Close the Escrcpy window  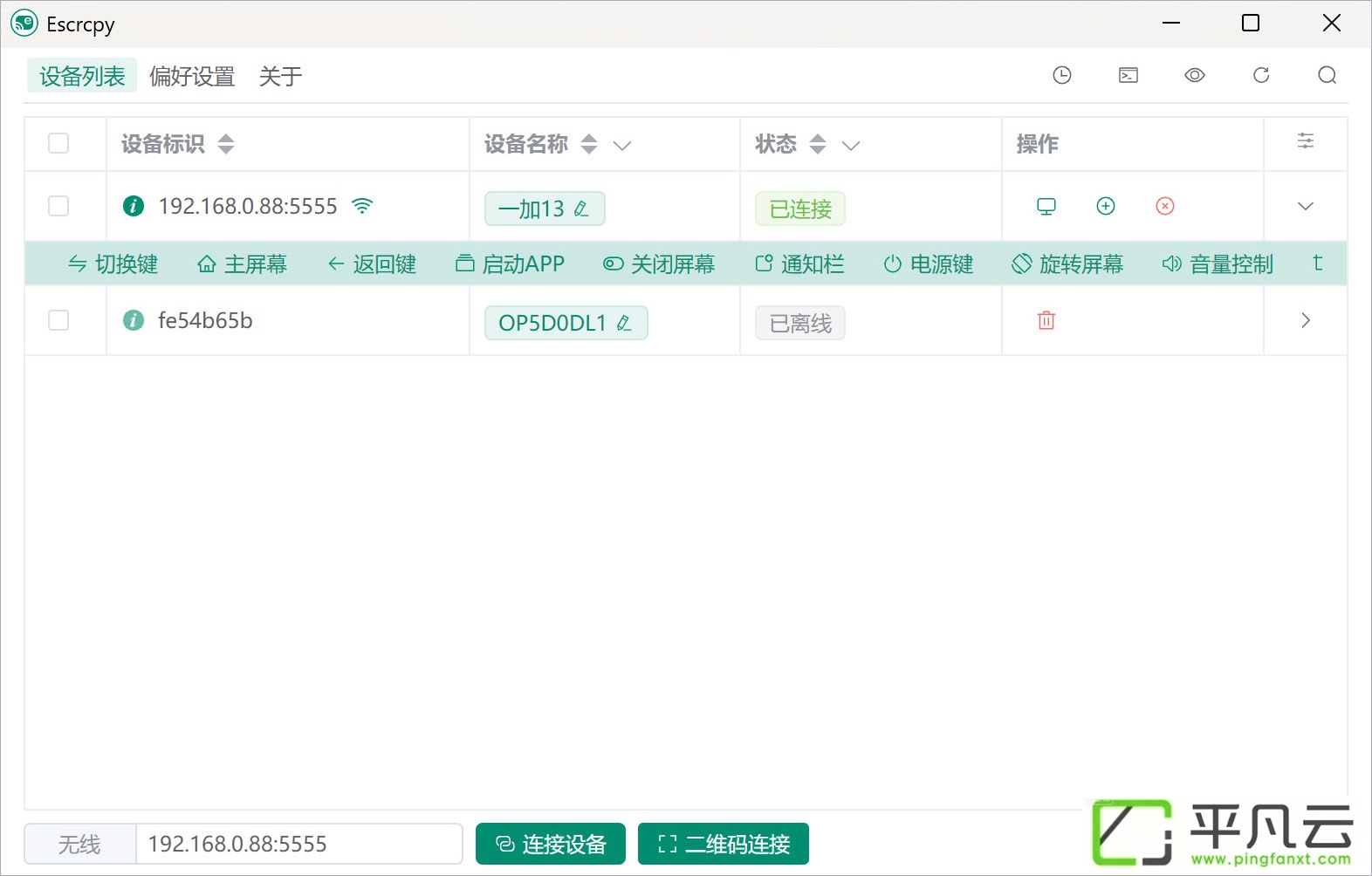[x=1332, y=23]
